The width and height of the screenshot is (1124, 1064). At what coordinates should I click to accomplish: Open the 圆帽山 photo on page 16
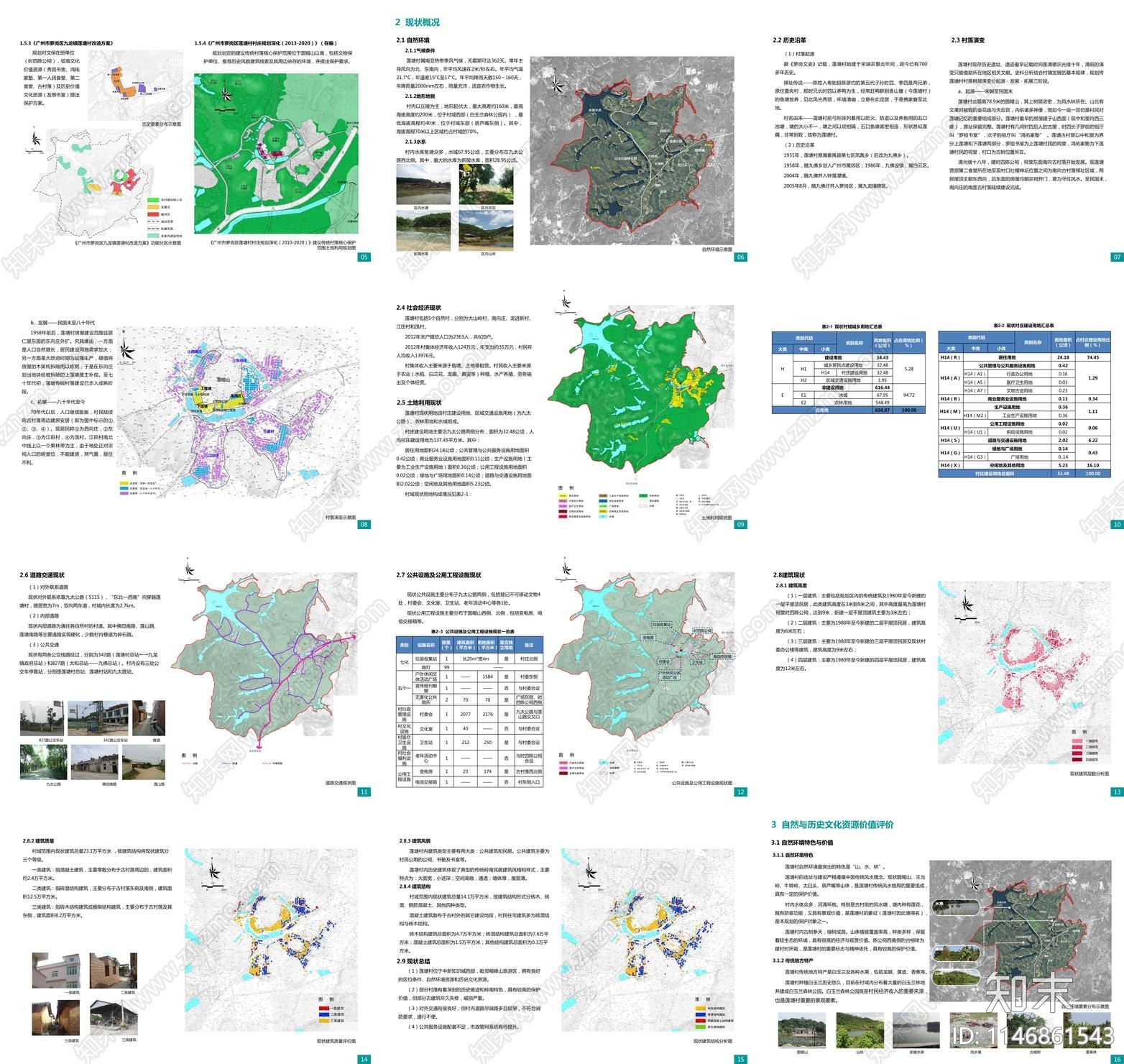[802, 1029]
